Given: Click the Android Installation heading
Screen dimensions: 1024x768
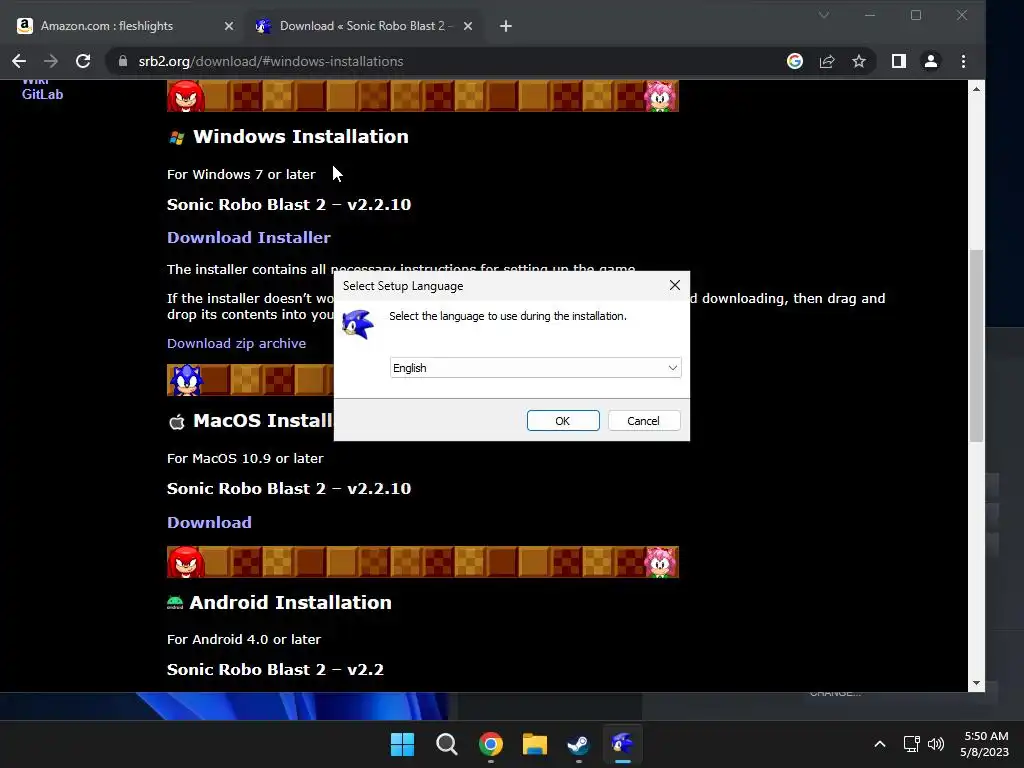Looking at the screenshot, I should [291, 602].
